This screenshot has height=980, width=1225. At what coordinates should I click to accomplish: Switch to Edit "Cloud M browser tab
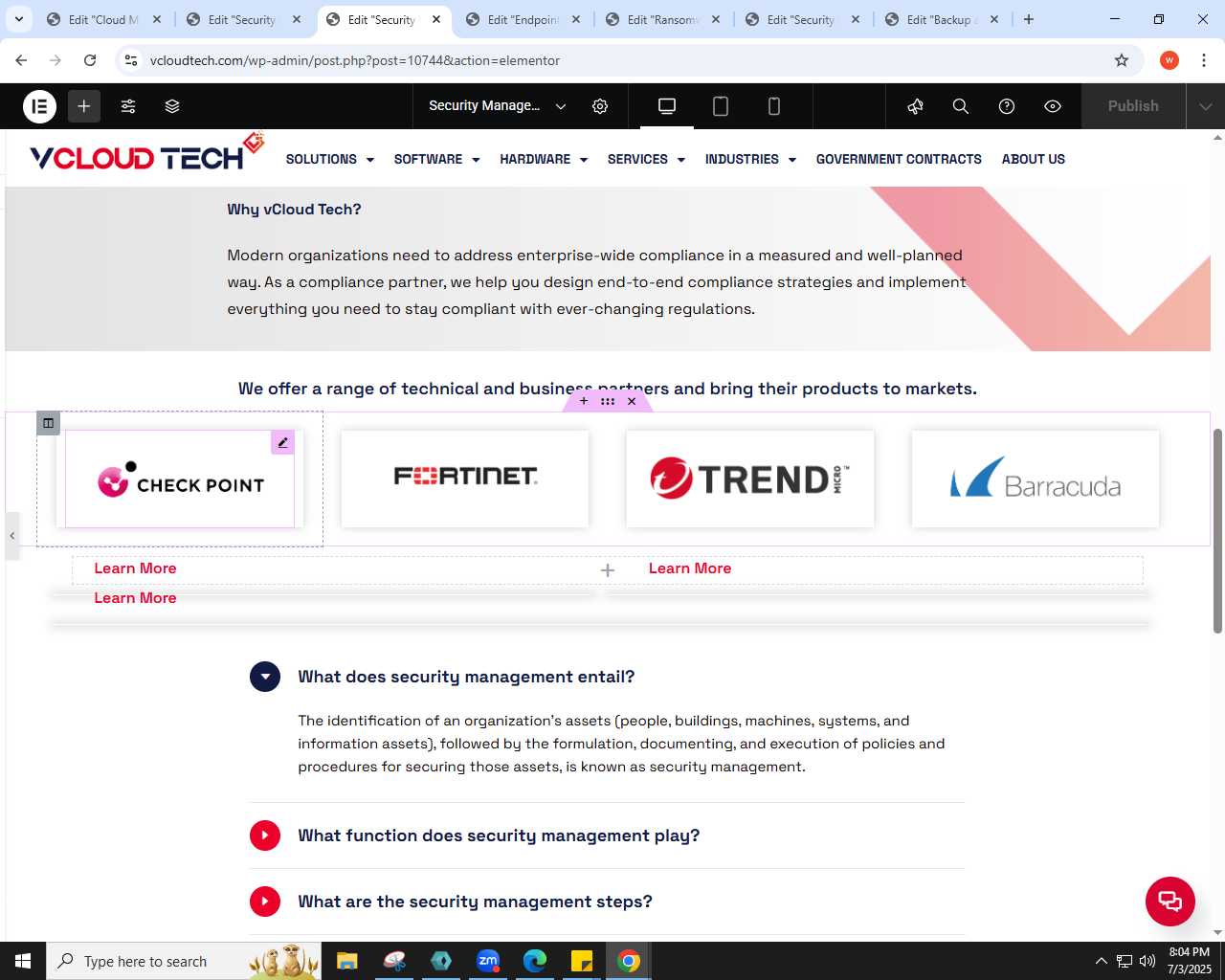tap(103, 19)
